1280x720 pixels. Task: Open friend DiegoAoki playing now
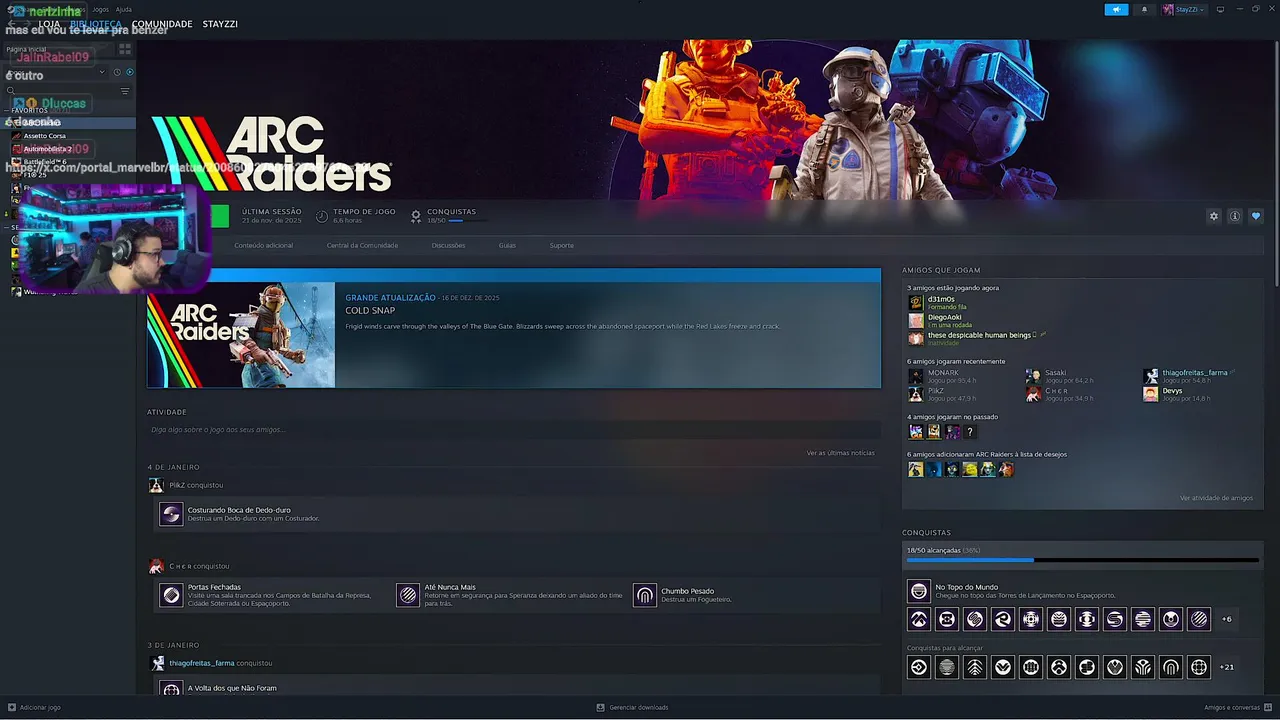click(944, 320)
